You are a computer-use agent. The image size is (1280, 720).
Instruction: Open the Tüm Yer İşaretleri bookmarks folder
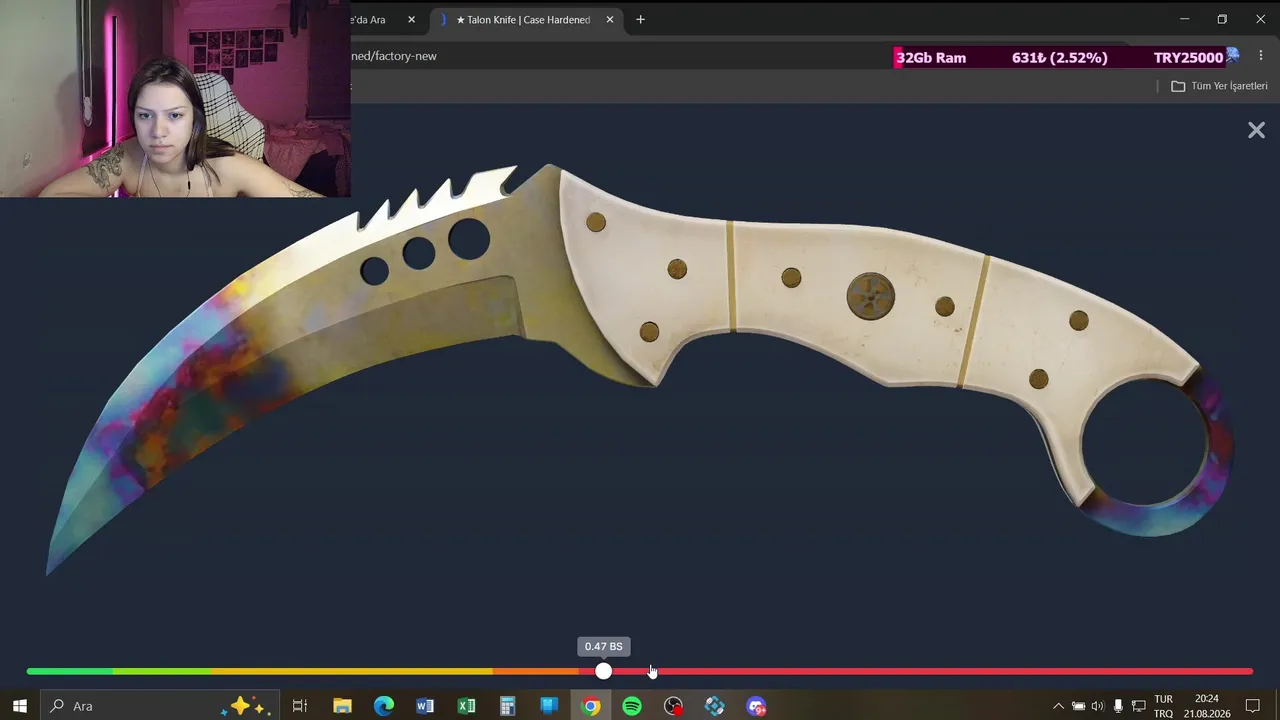1219,86
